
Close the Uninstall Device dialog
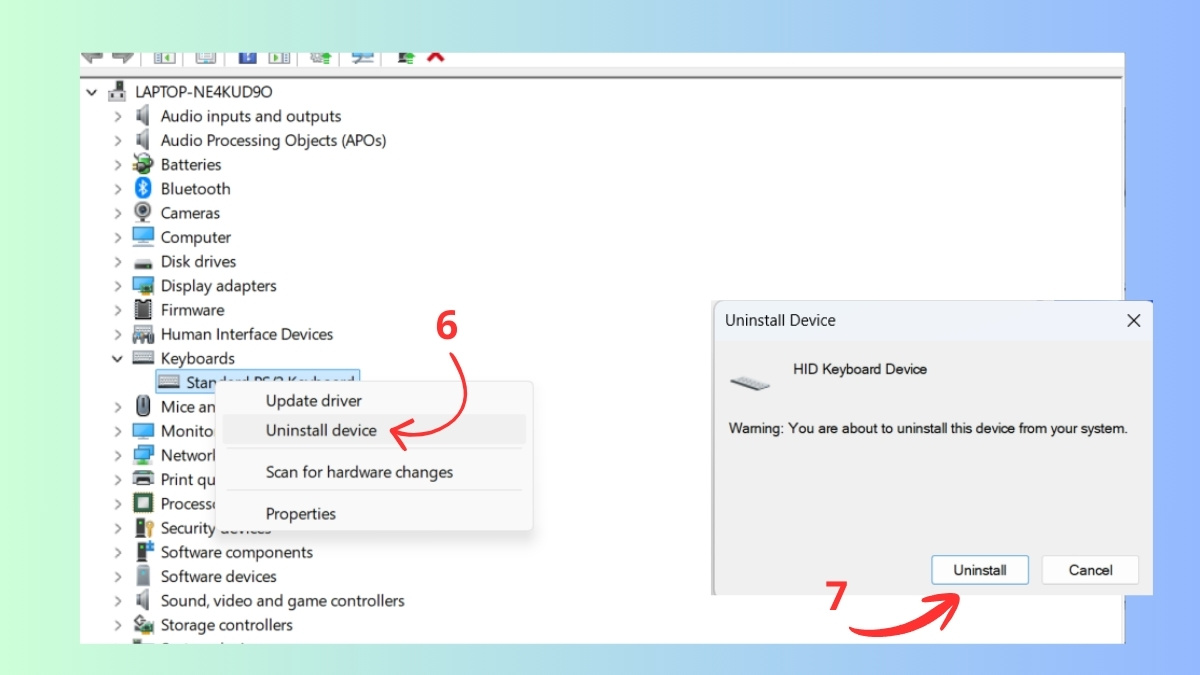tap(1133, 321)
